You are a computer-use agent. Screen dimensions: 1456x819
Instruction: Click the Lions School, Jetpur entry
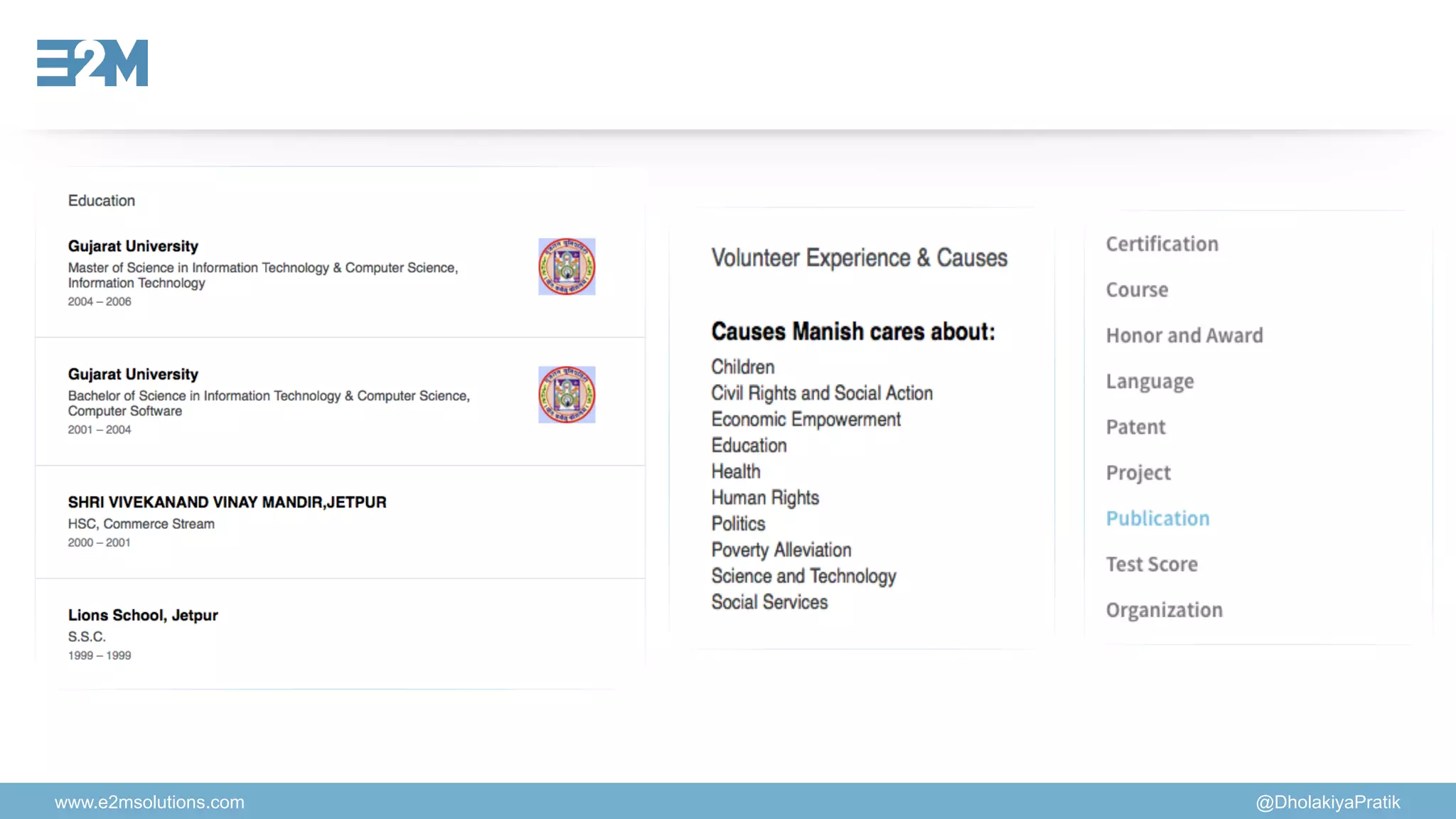143,615
